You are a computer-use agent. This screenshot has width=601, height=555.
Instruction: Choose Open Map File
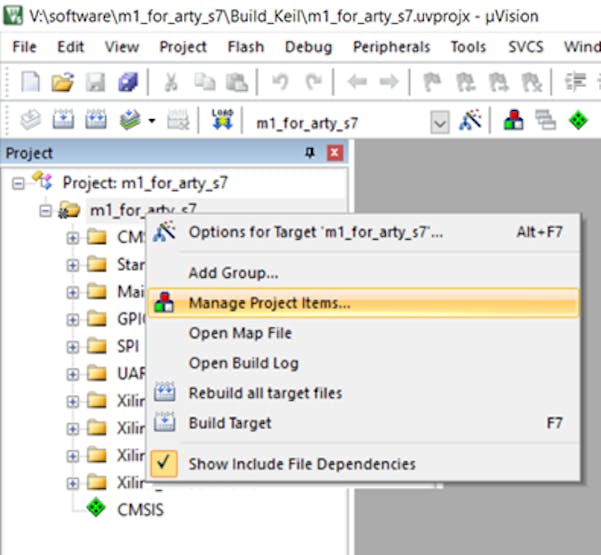point(363,333)
